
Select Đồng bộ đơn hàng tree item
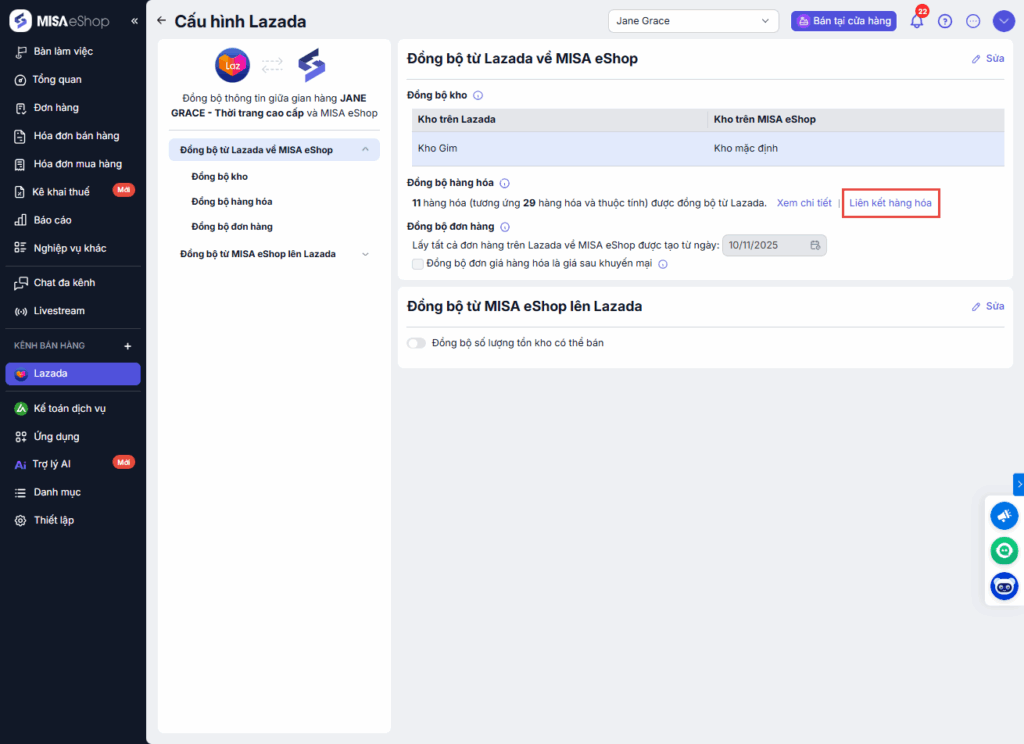tap(232, 227)
